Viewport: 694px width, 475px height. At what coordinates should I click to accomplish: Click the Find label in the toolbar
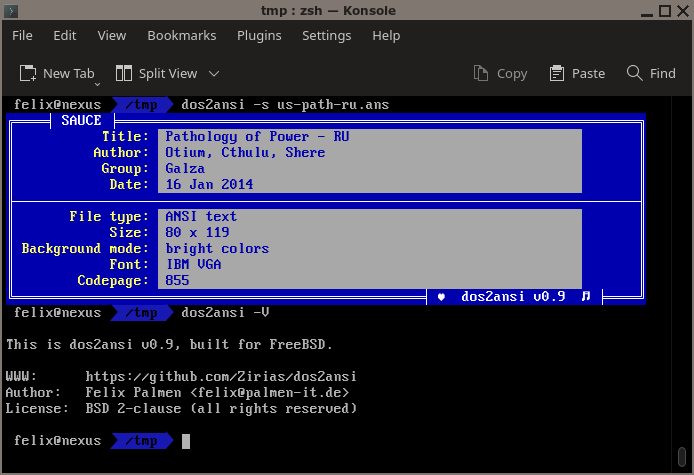(x=663, y=73)
